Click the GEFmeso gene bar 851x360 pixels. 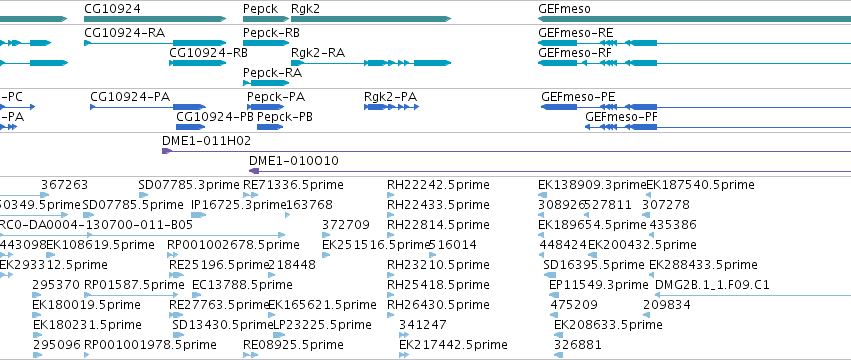[694, 19]
